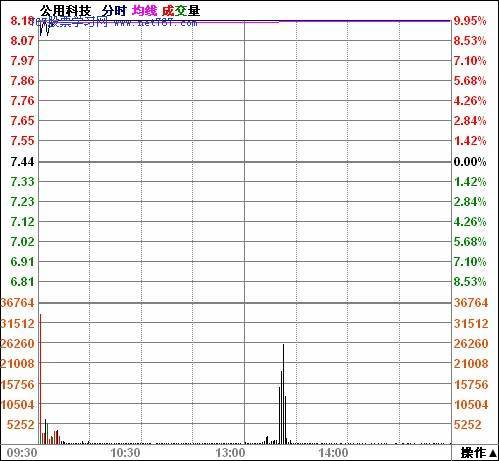Click the 5252 volume label on right
This screenshot has width=499, height=461.
tap(468, 424)
